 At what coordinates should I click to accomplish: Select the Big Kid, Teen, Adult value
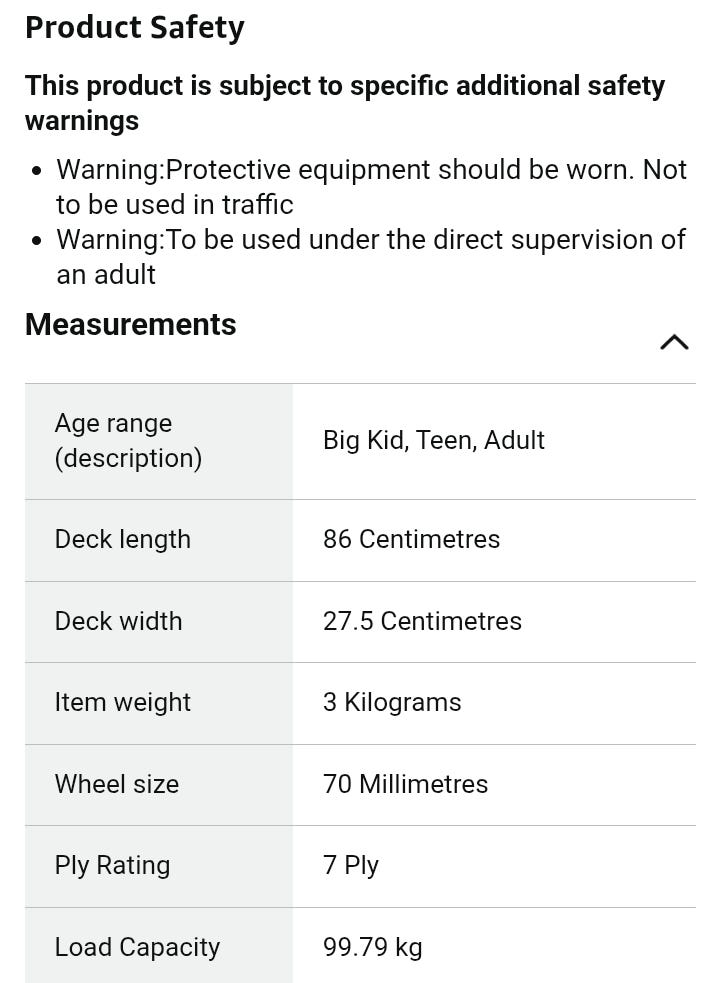pos(433,441)
